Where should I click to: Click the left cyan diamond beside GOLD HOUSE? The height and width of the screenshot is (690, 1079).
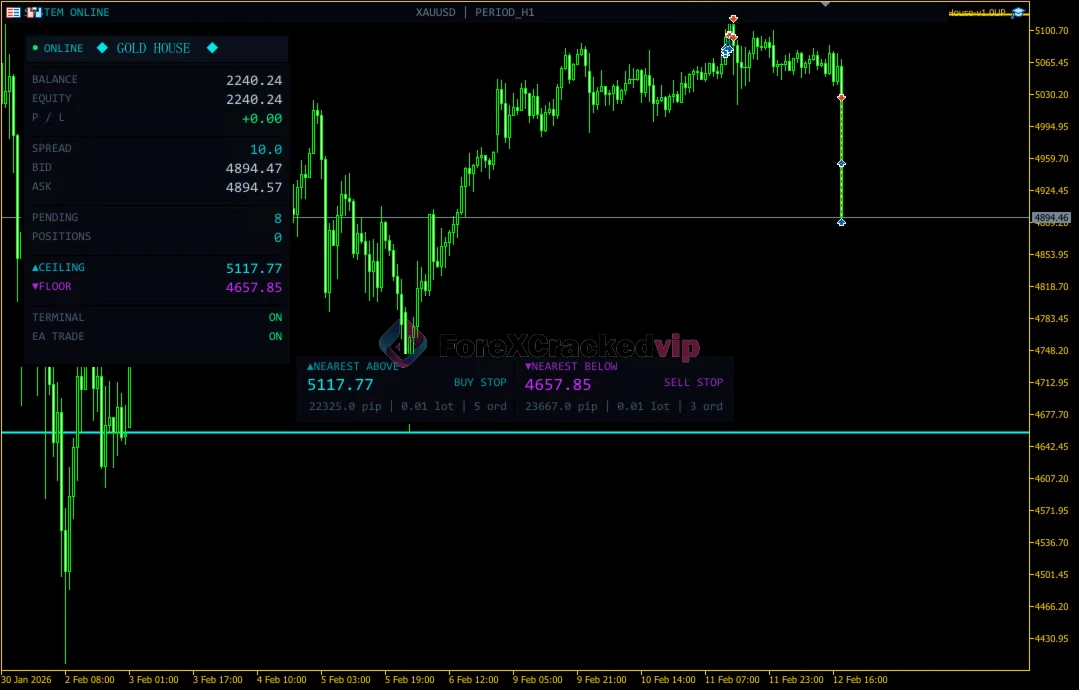pyautogui.click(x=102, y=48)
